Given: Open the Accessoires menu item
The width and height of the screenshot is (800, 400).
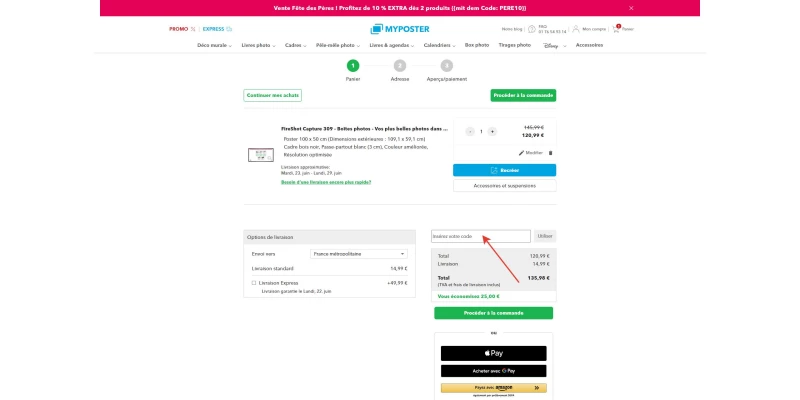Looking at the screenshot, I should tap(589, 45).
